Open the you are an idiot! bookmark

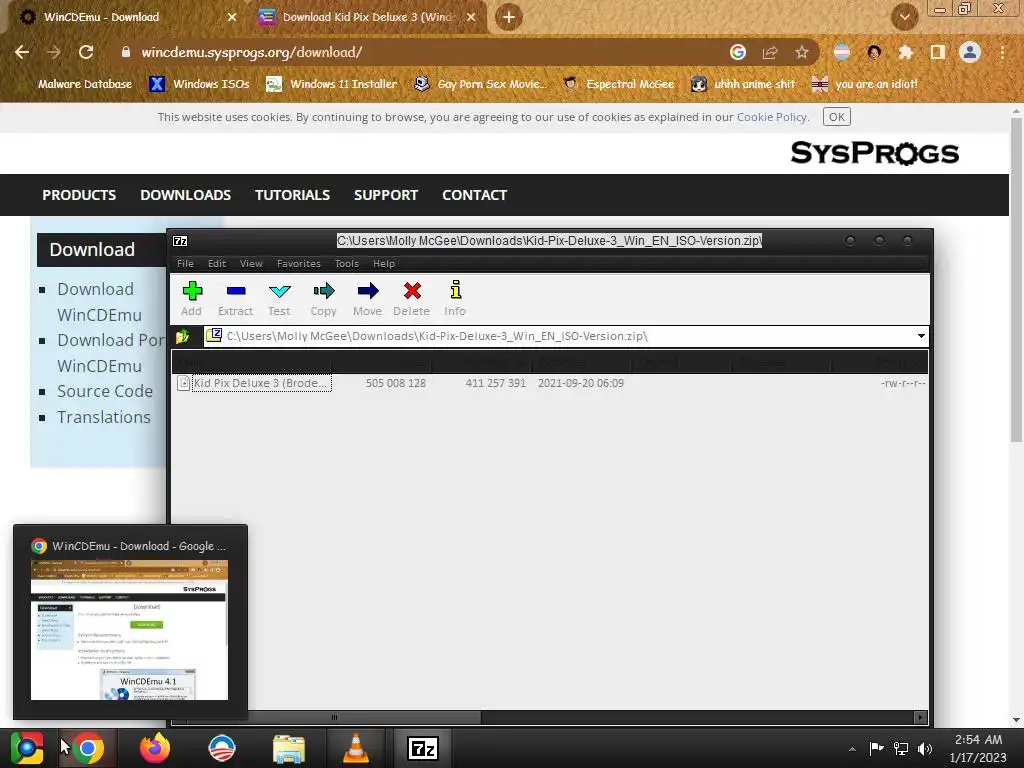pyautogui.click(x=865, y=84)
